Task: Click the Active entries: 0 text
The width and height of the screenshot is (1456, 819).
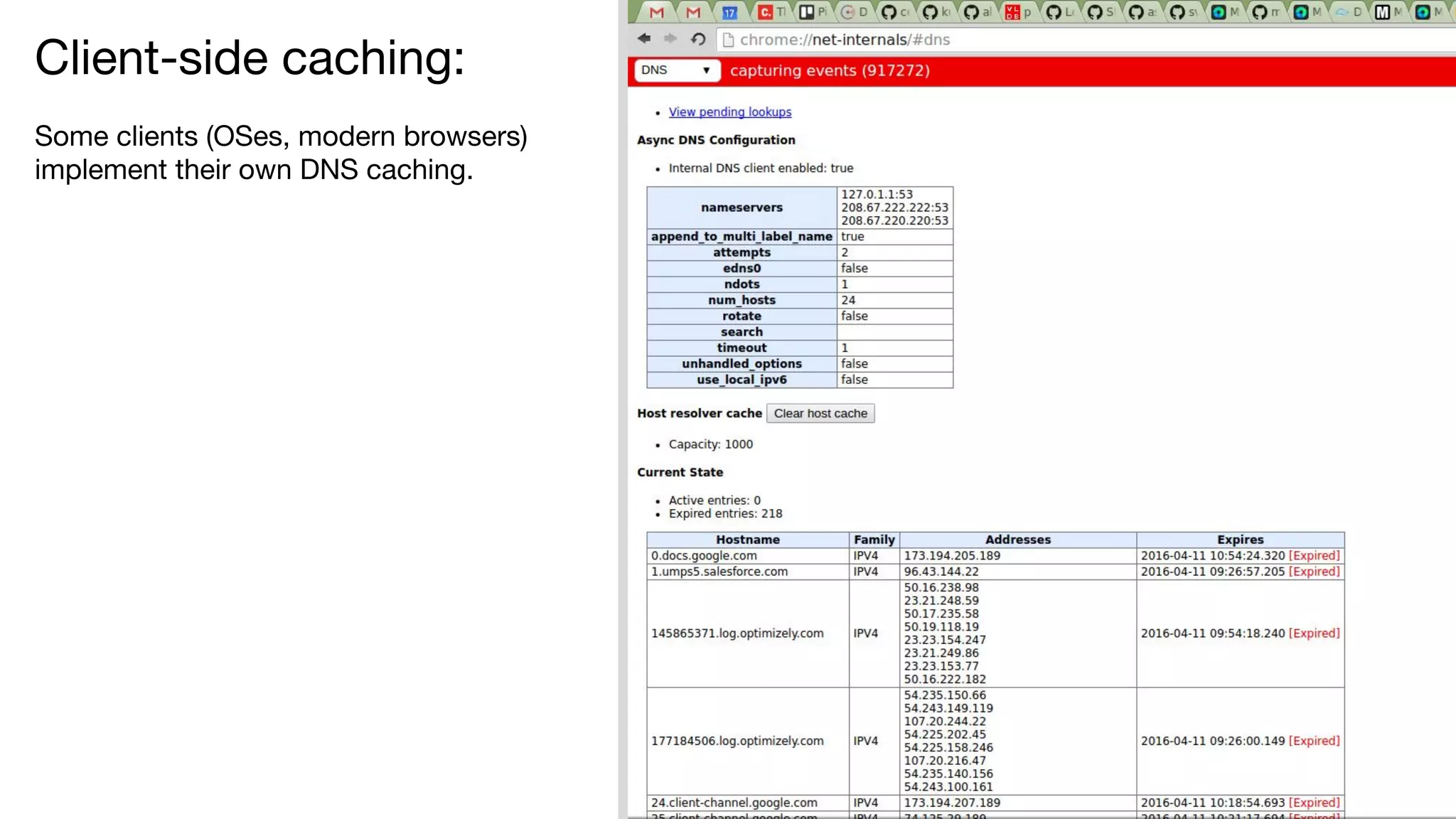Action: pyautogui.click(x=714, y=500)
